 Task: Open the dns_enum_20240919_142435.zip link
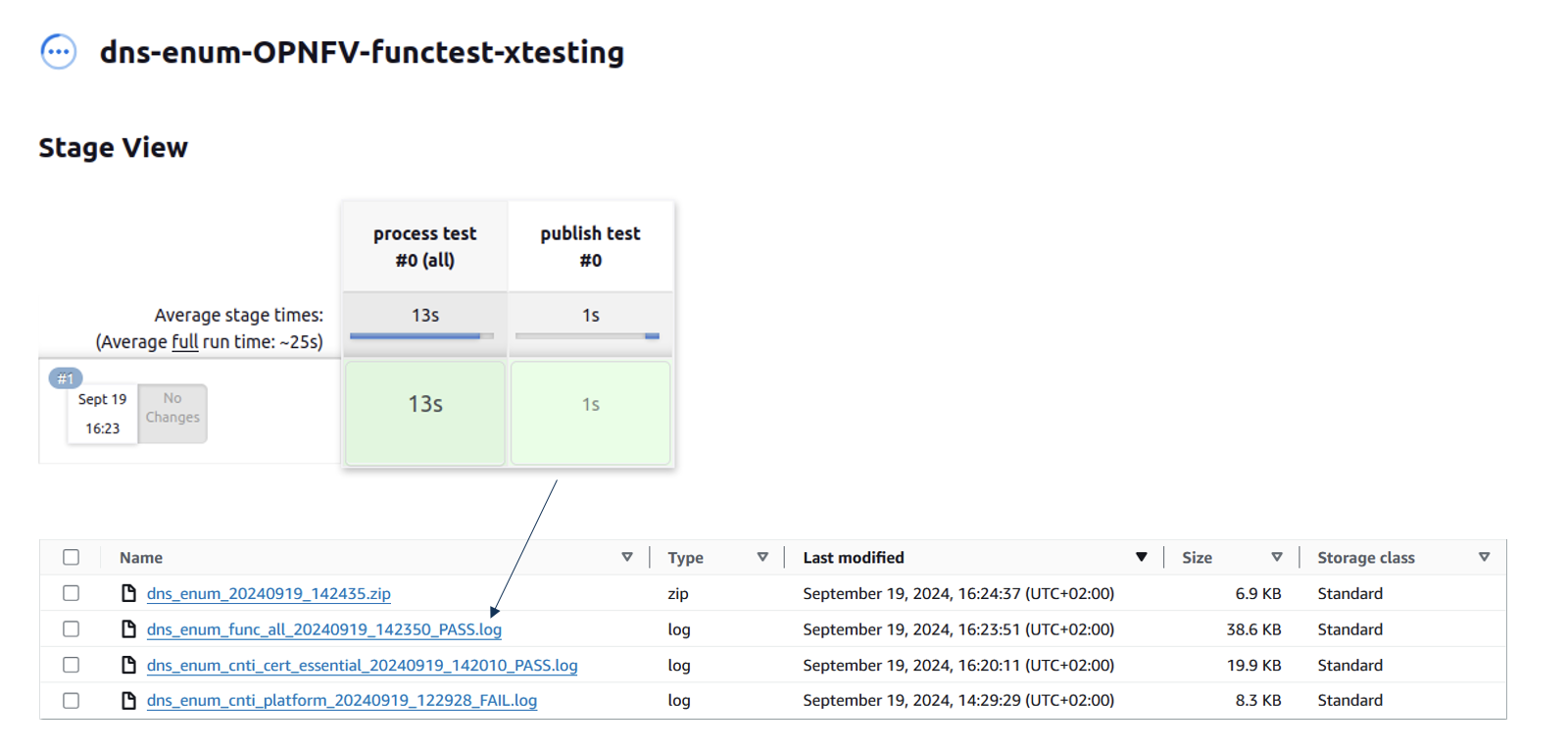(269, 594)
